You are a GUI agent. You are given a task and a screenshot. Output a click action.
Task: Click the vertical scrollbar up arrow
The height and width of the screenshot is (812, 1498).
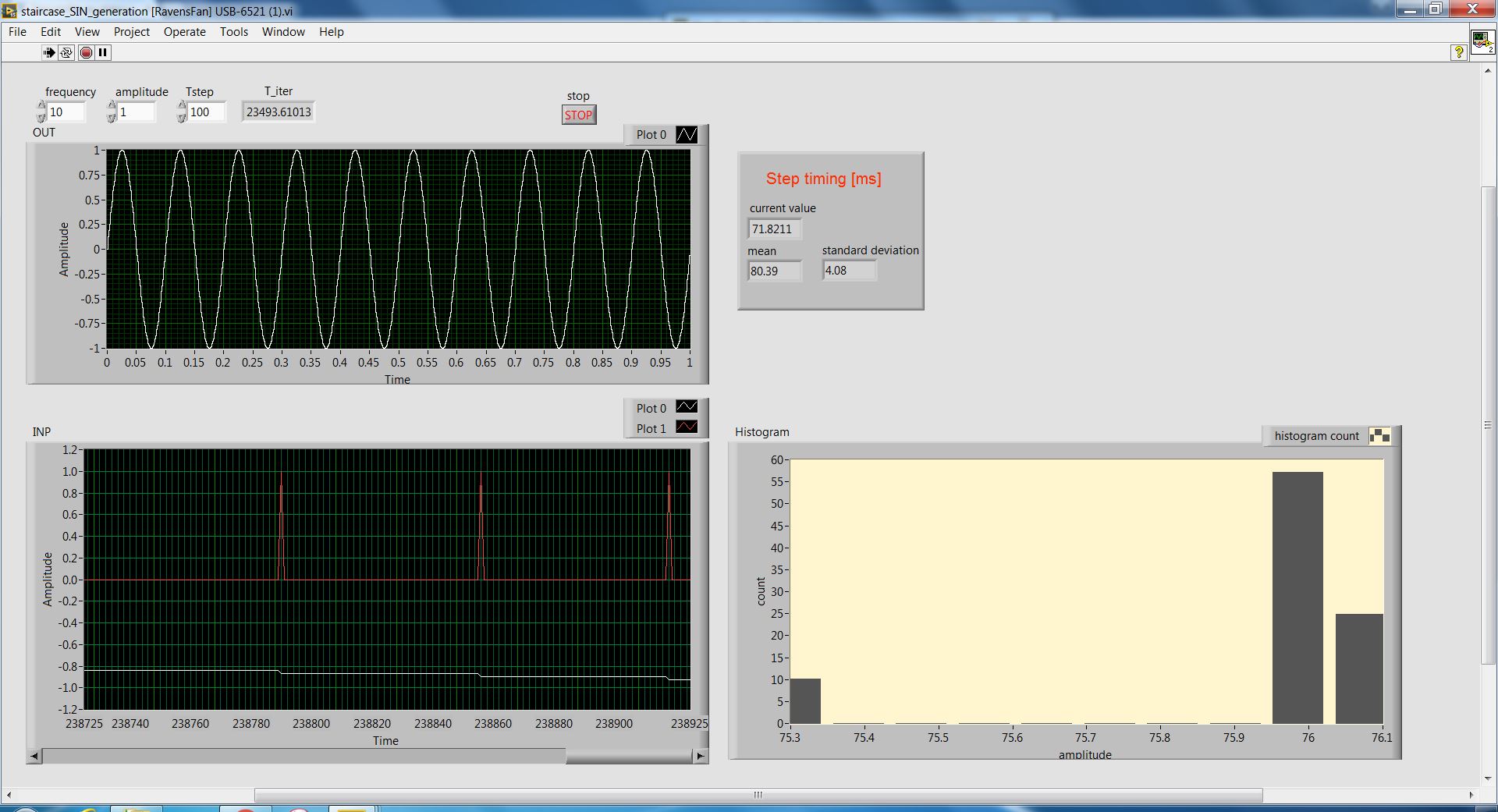click(1489, 71)
